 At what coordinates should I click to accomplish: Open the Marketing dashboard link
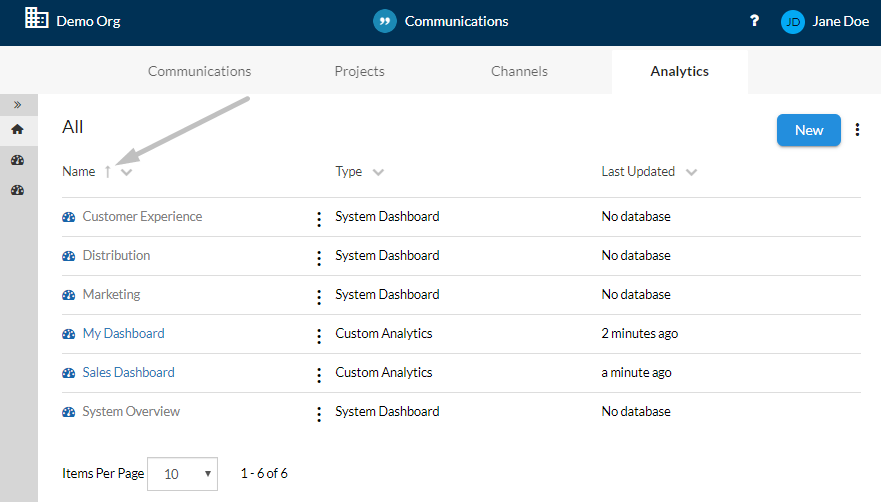[111, 295]
